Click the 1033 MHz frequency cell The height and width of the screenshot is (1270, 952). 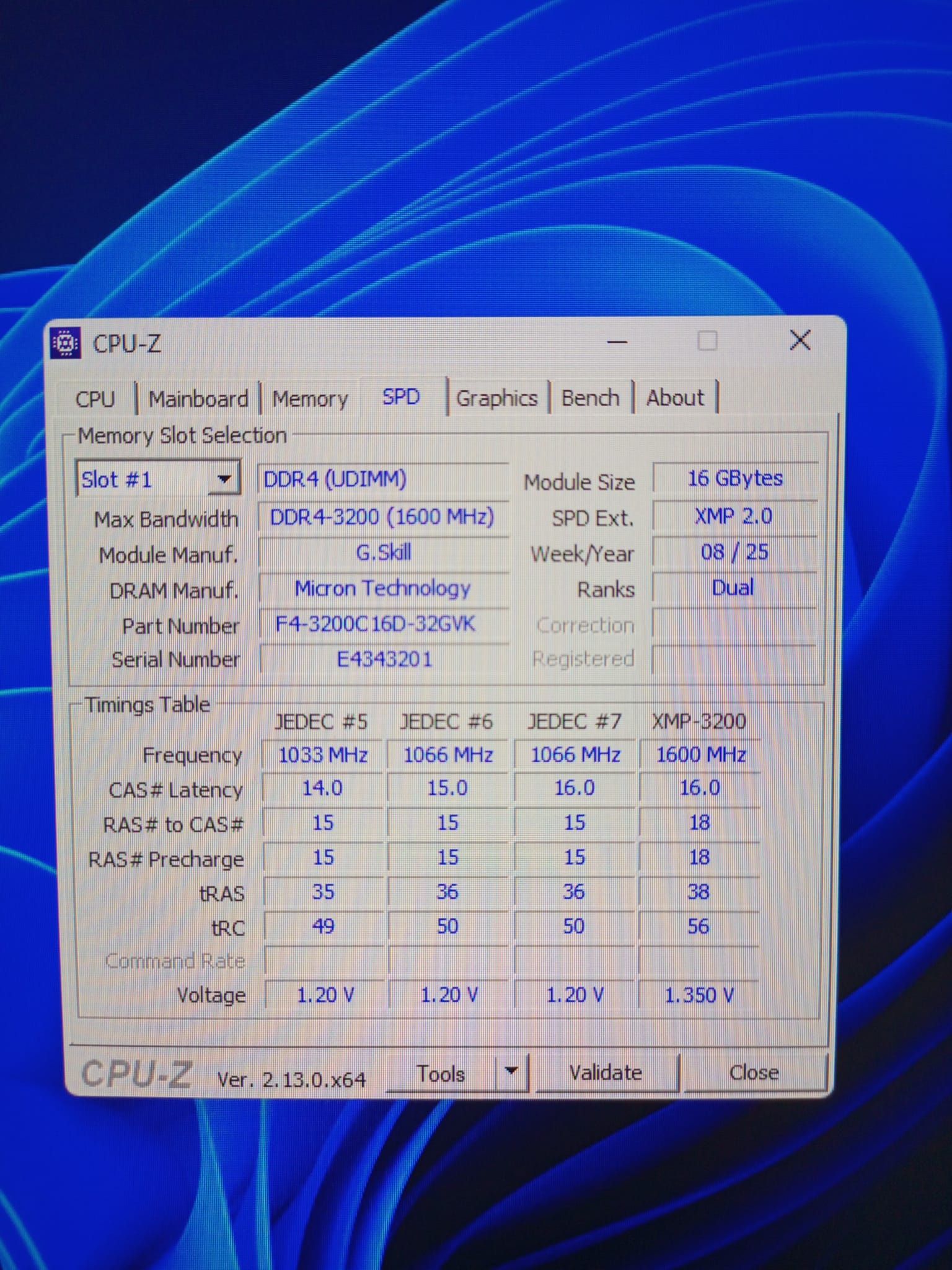pos(322,755)
